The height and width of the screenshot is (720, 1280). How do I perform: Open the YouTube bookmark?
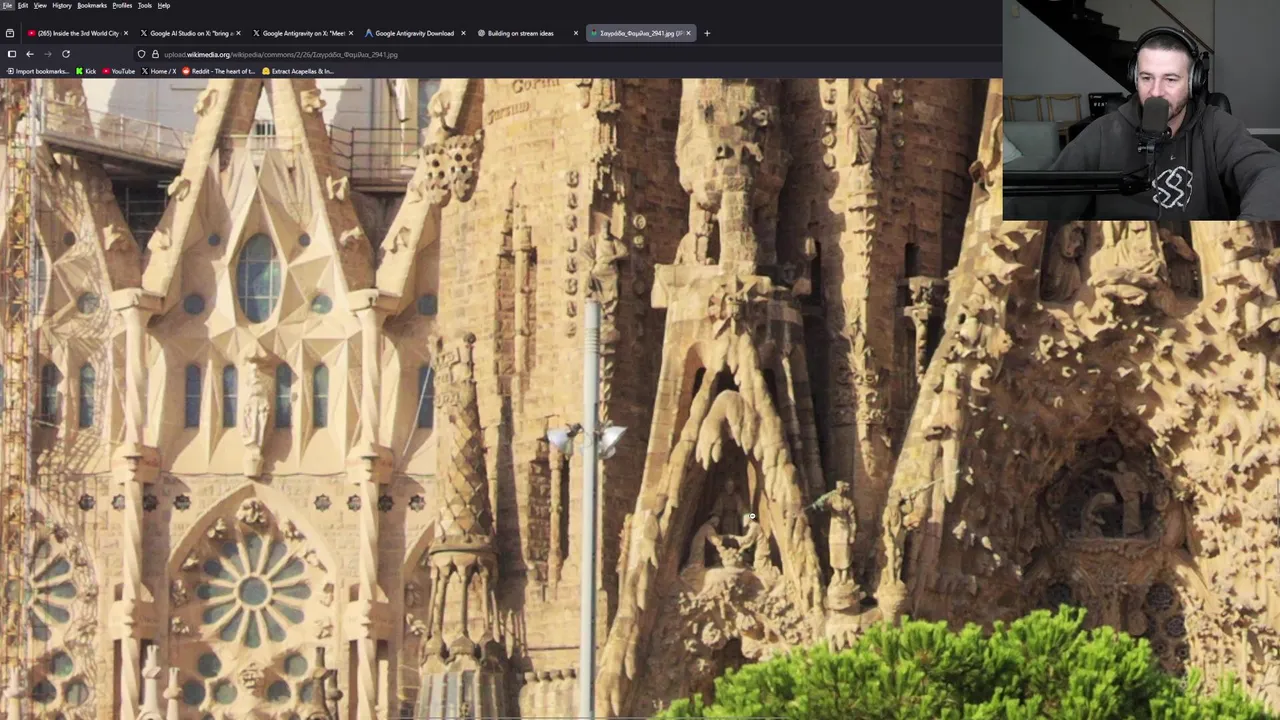(x=118, y=71)
